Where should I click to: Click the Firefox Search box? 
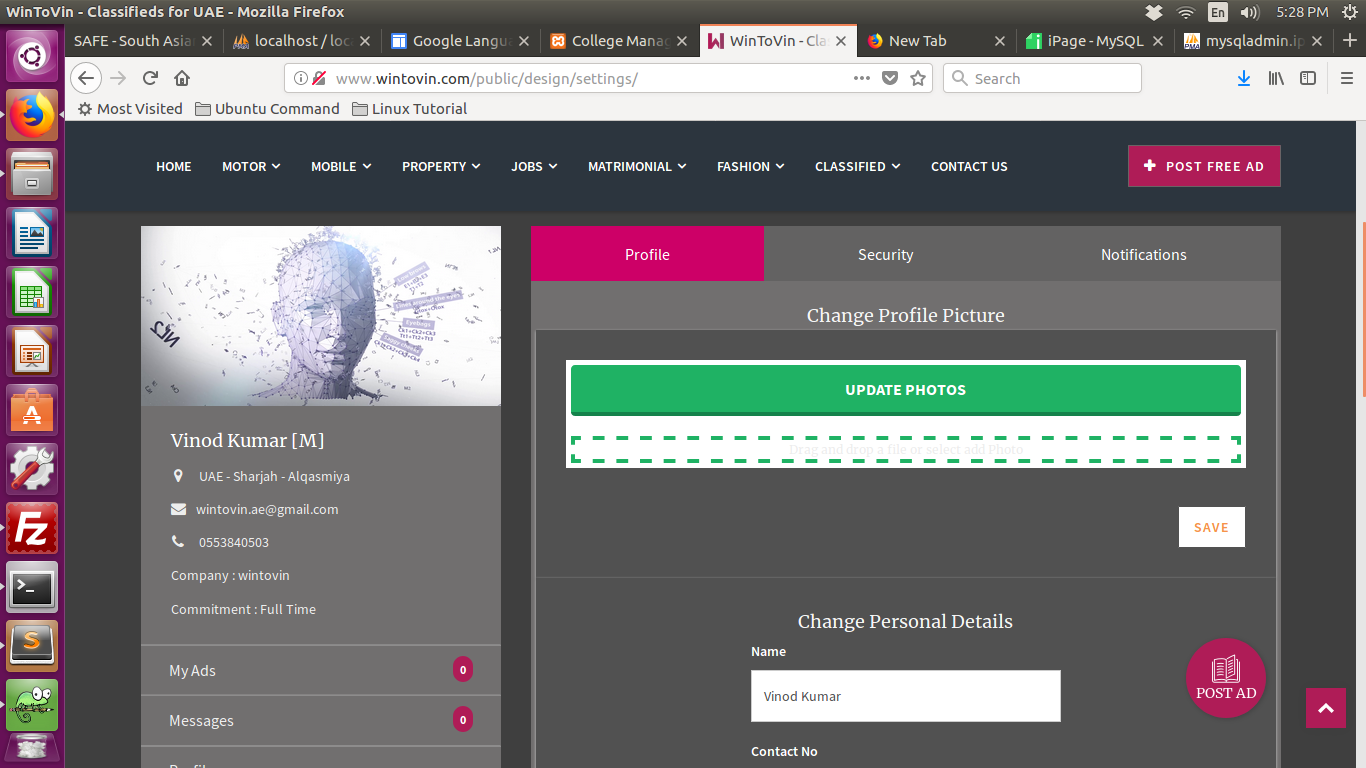tap(1042, 78)
